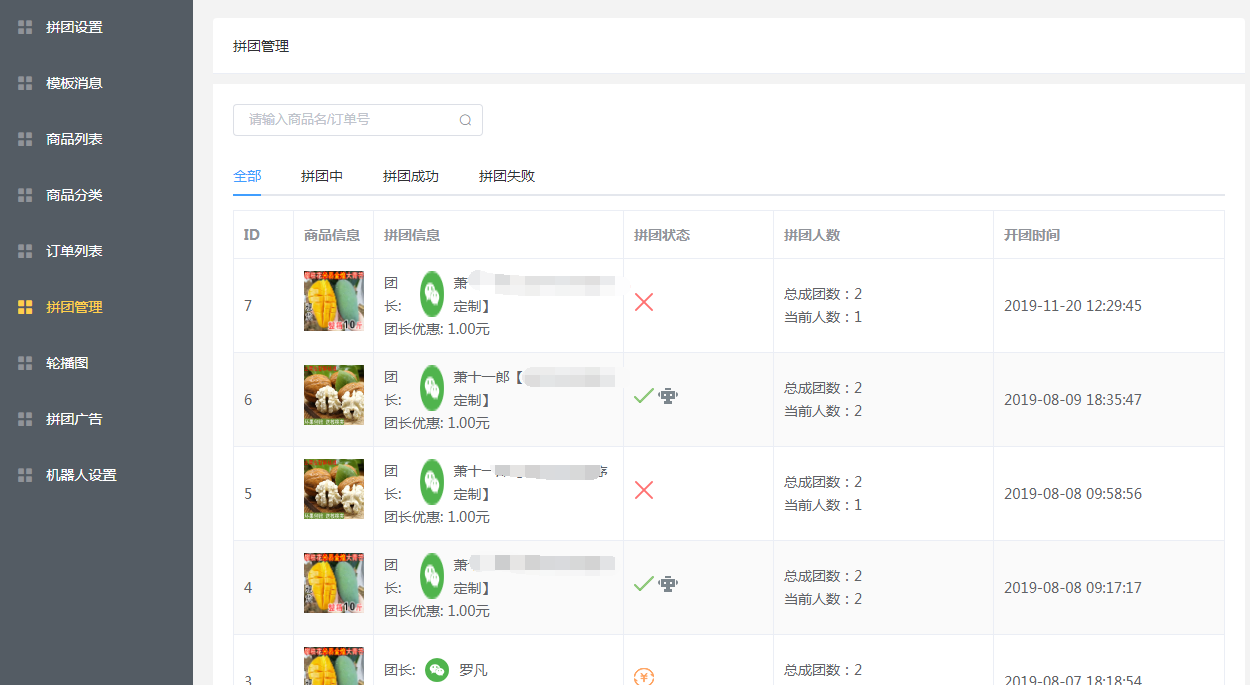Click the 商品信息 column header
1250x685 pixels.
[332, 235]
